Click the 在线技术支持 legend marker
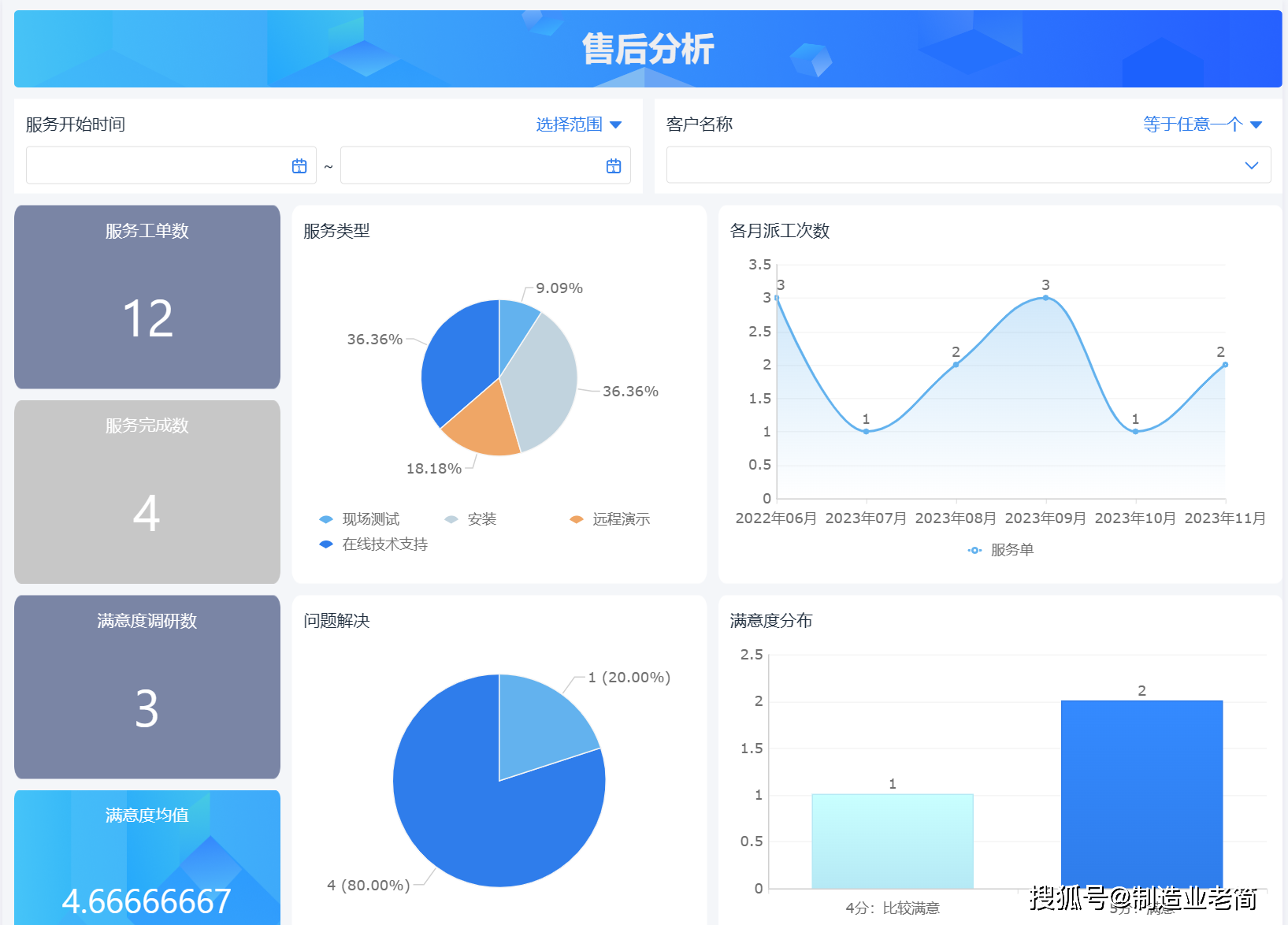The height and width of the screenshot is (925, 1288). 326,544
